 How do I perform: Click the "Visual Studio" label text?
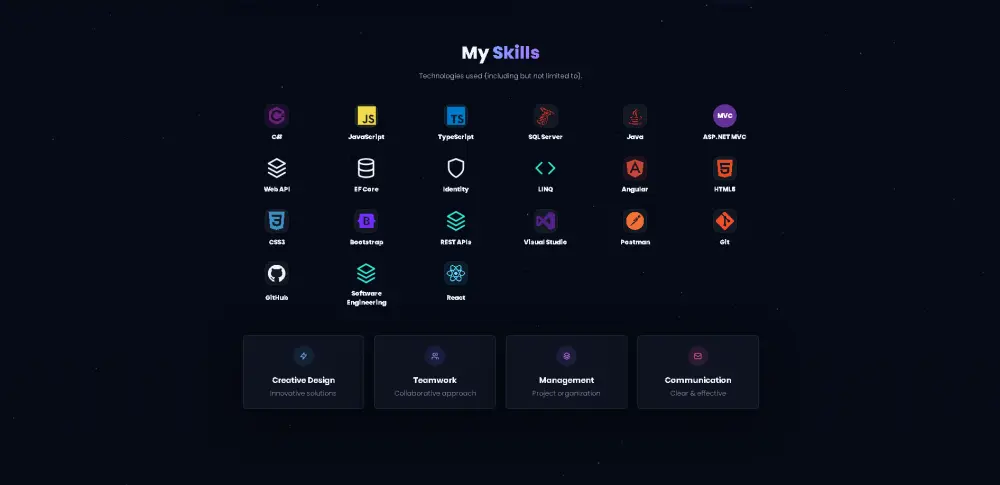(545, 242)
